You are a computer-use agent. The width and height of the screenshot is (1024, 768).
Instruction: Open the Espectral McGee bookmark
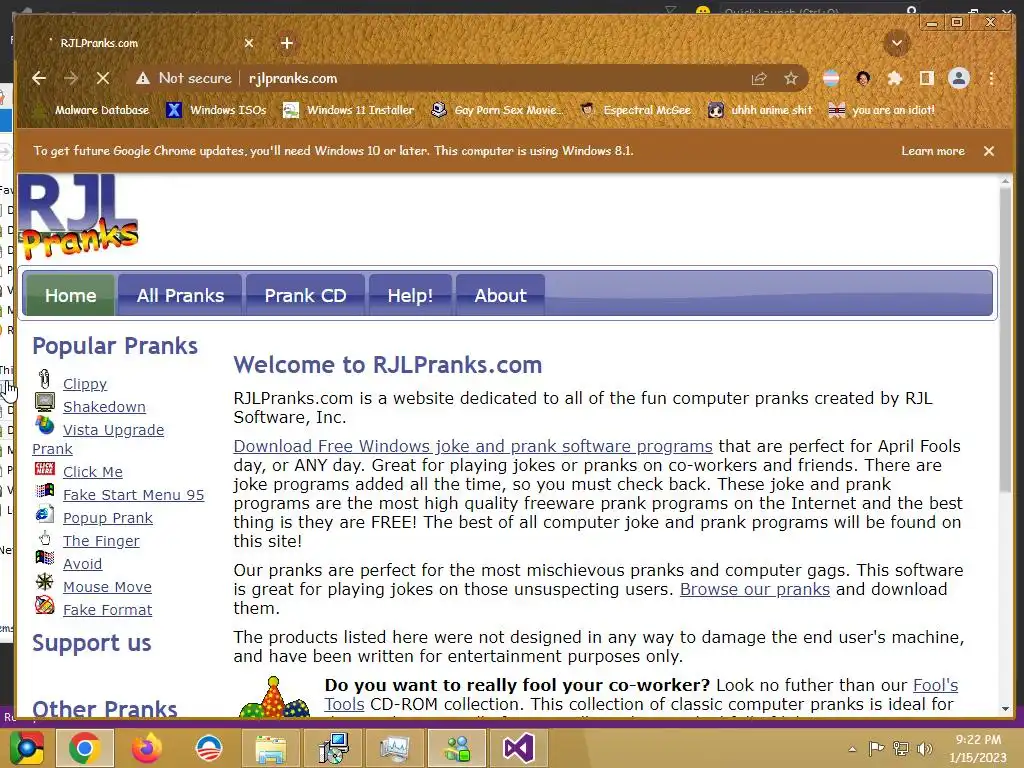(x=636, y=110)
